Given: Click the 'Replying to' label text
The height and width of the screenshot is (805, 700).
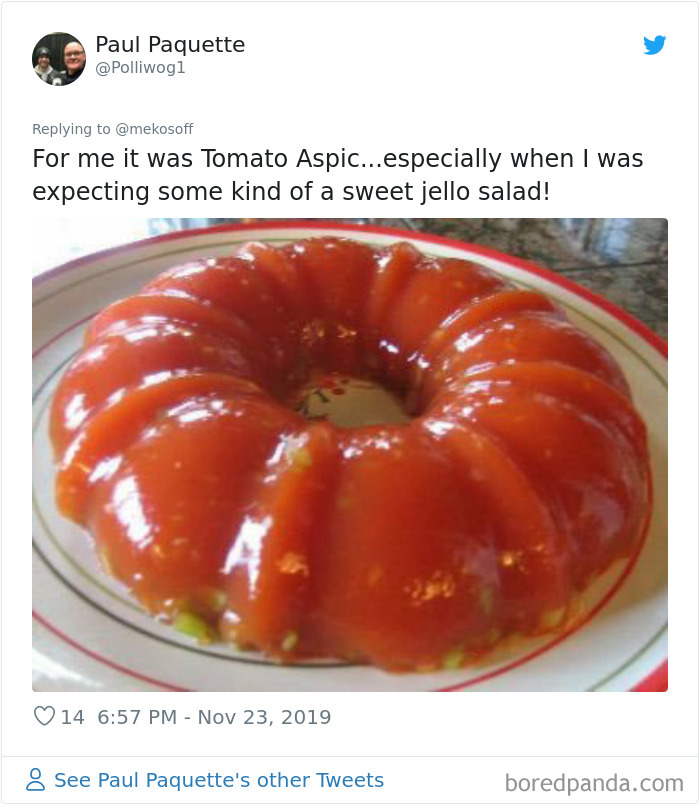Looking at the screenshot, I should [67, 128].
